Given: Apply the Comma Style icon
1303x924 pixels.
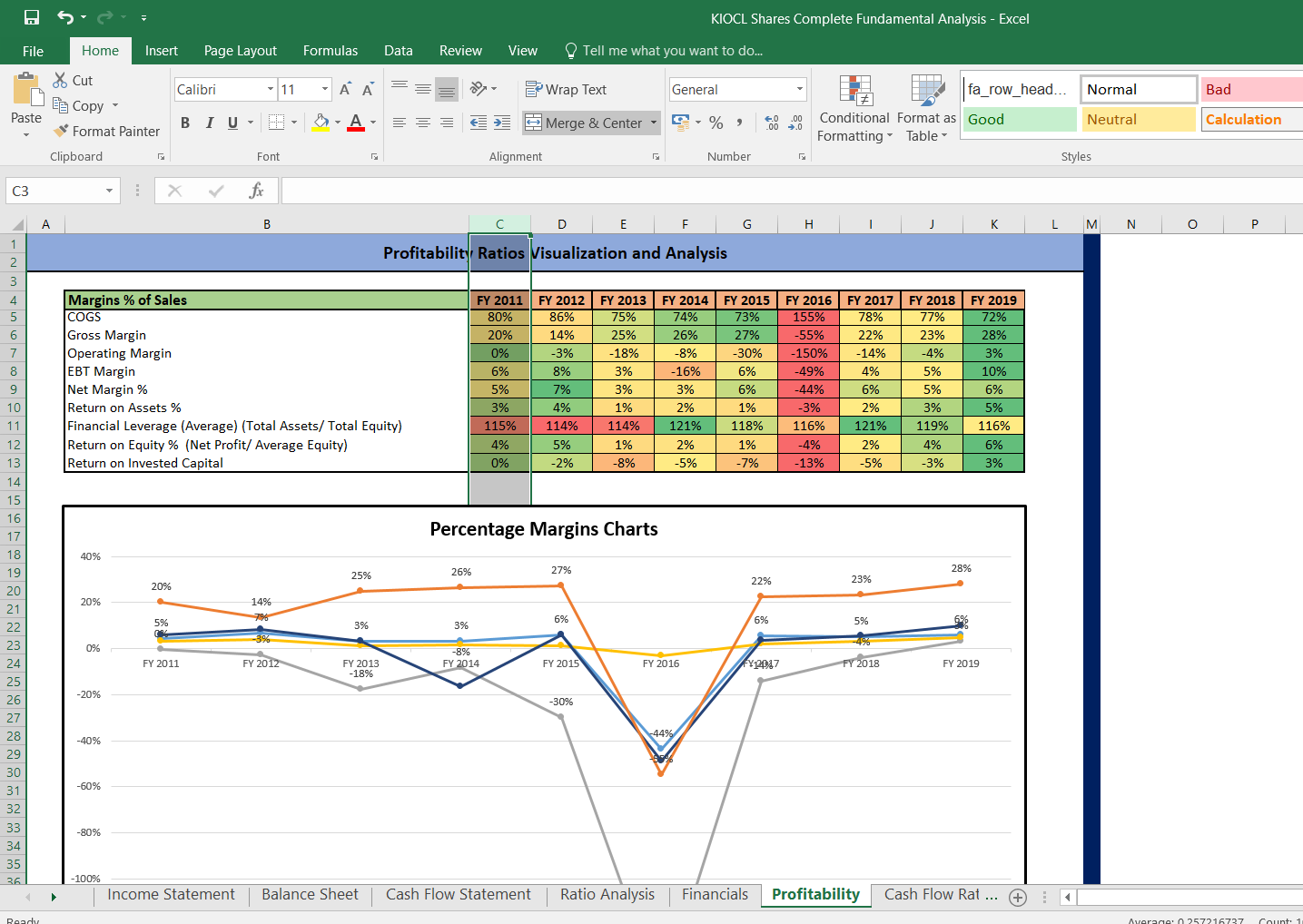Looking at the screenshot, I should tap(740, 123).
